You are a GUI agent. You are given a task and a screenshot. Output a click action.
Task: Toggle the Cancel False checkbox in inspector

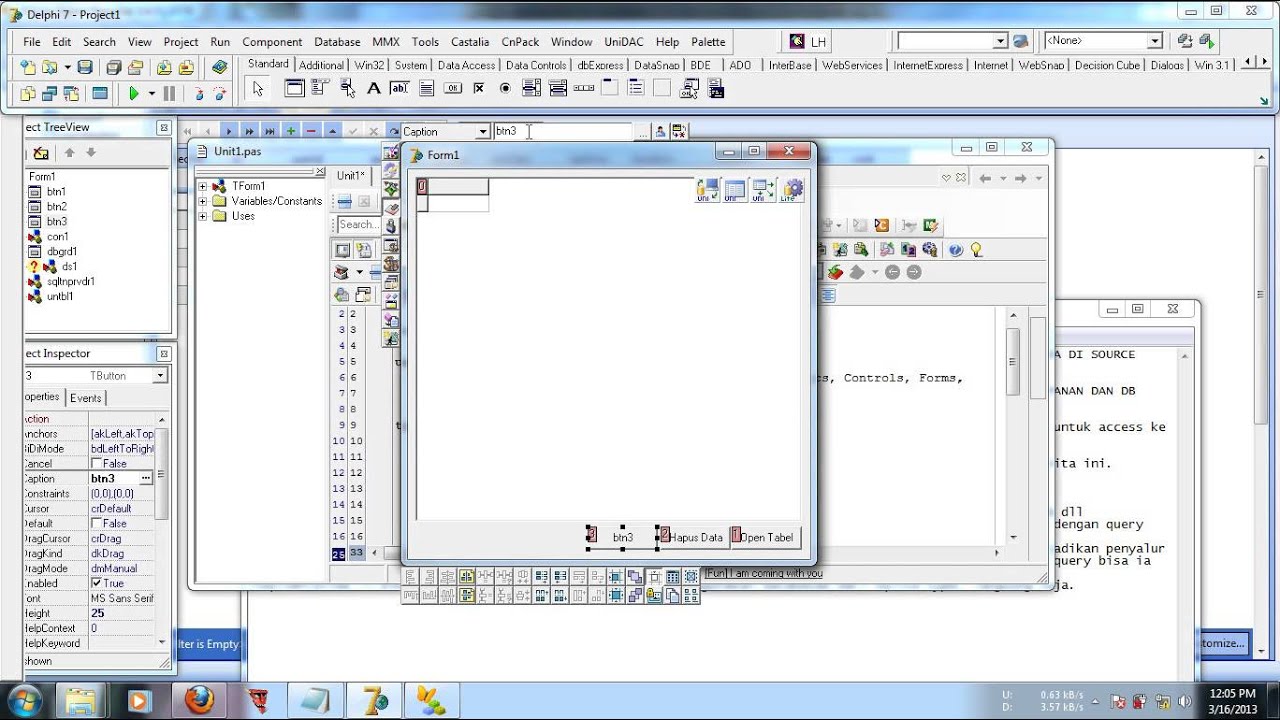point(97,464)
